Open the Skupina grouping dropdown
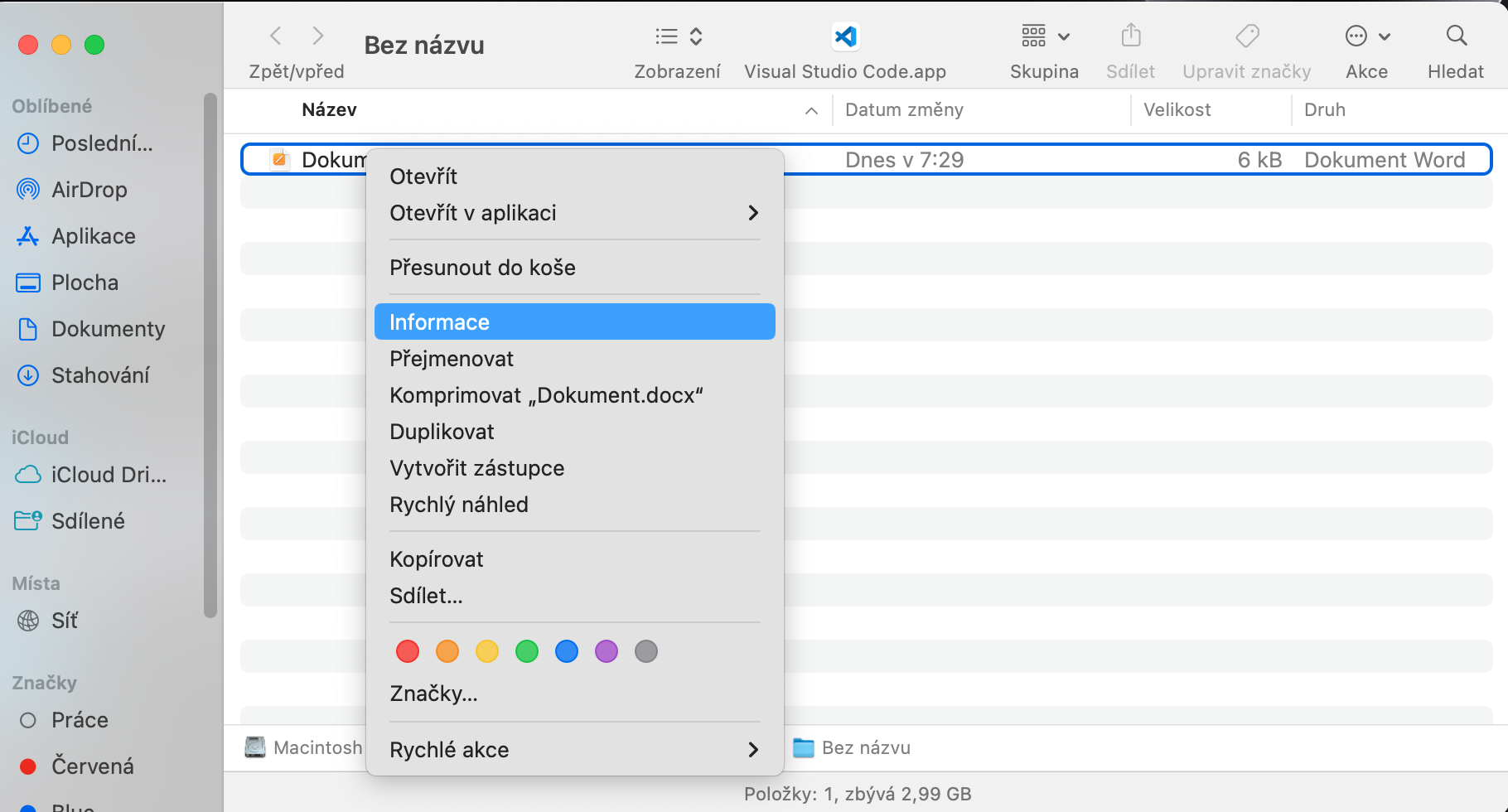Image resolution: width=1508 pixels, height=812 pixels. click(x=1044, y=36)
